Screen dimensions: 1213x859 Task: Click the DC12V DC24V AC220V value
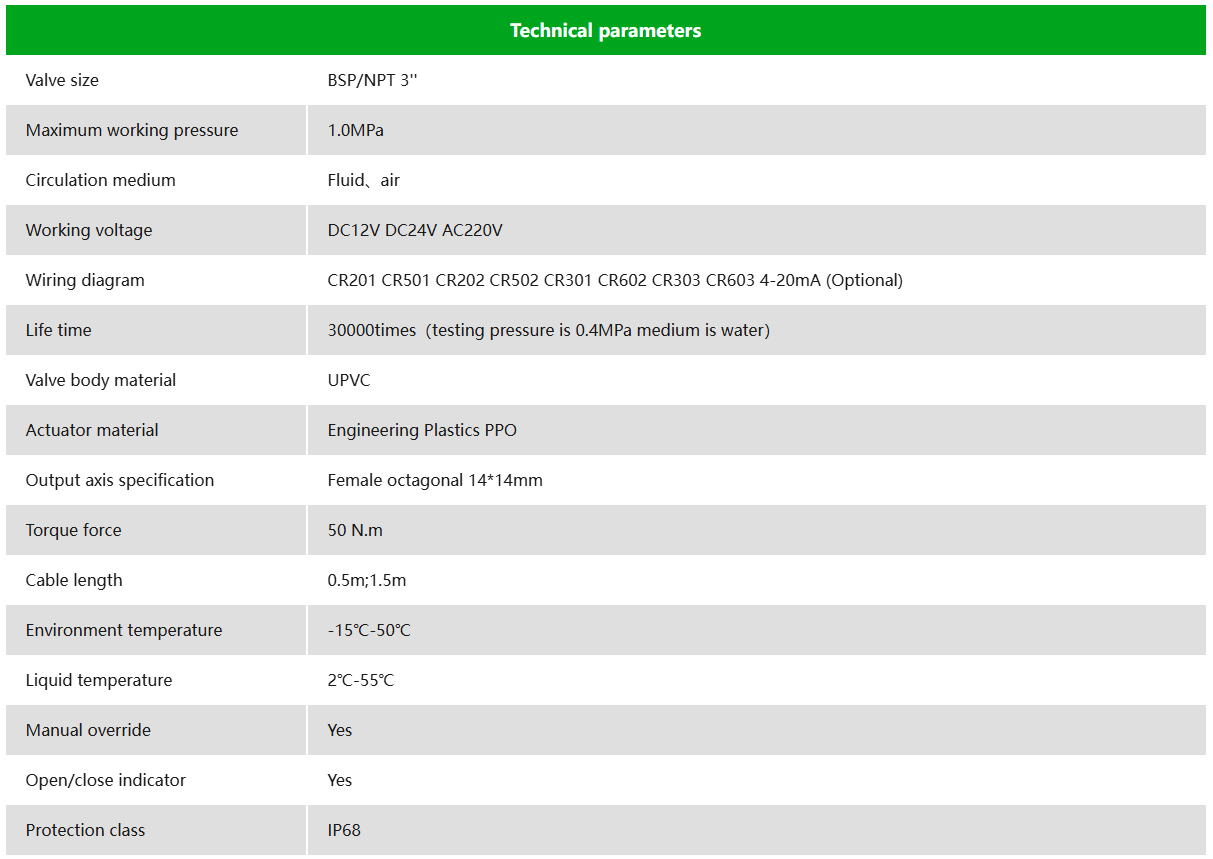click(415, 230)
